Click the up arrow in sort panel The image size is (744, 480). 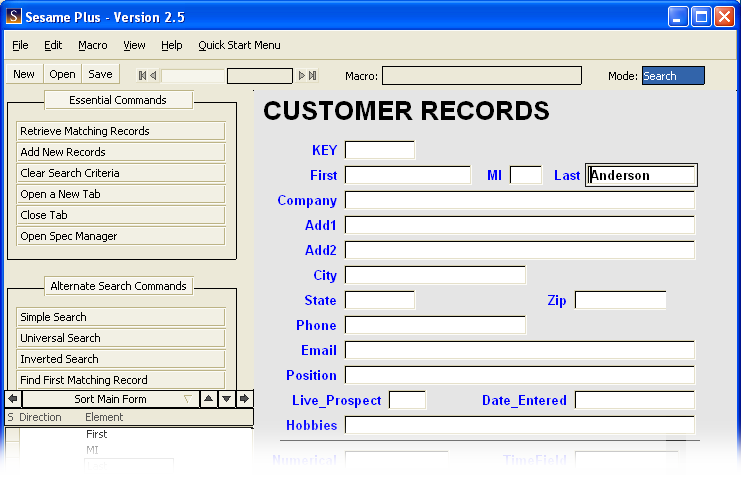(x=208, y=399)
